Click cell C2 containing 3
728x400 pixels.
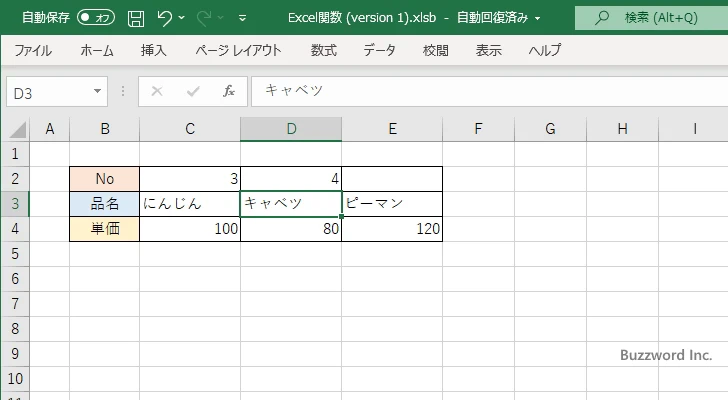[190, 179]
